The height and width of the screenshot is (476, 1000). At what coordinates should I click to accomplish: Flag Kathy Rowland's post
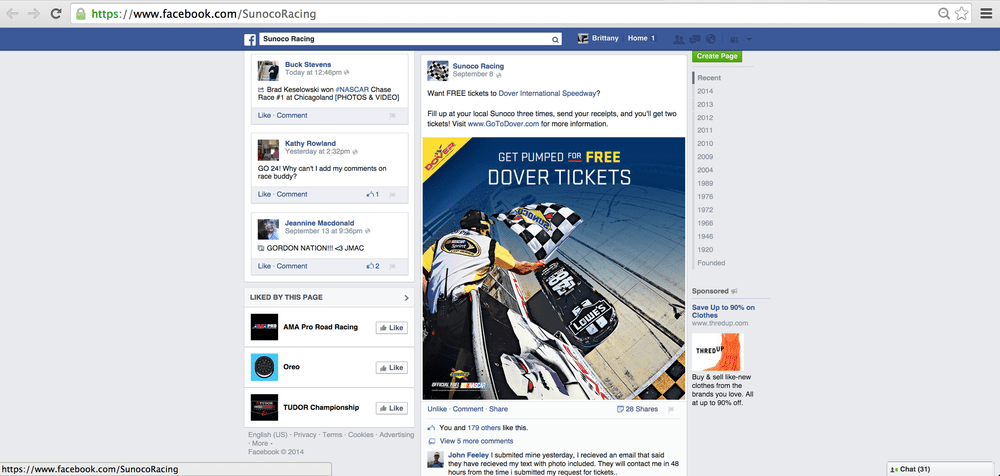pos(392,195)
